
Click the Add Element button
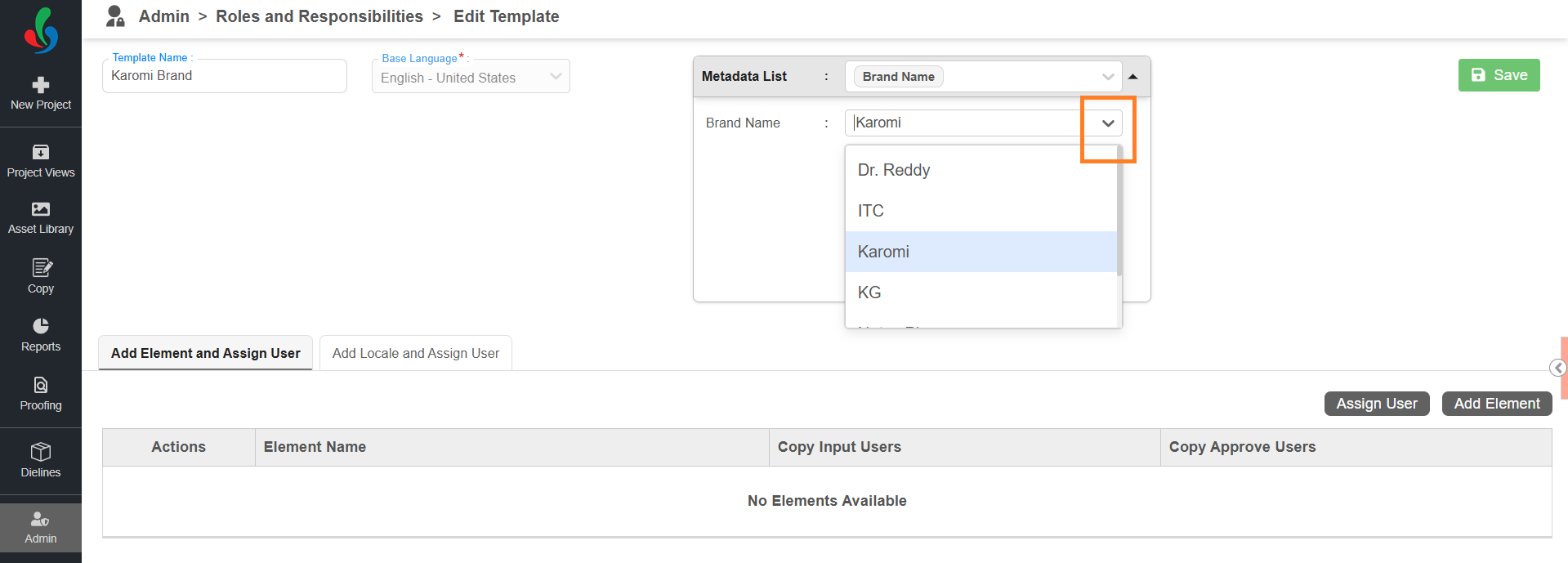click(x=1496, y=404)
